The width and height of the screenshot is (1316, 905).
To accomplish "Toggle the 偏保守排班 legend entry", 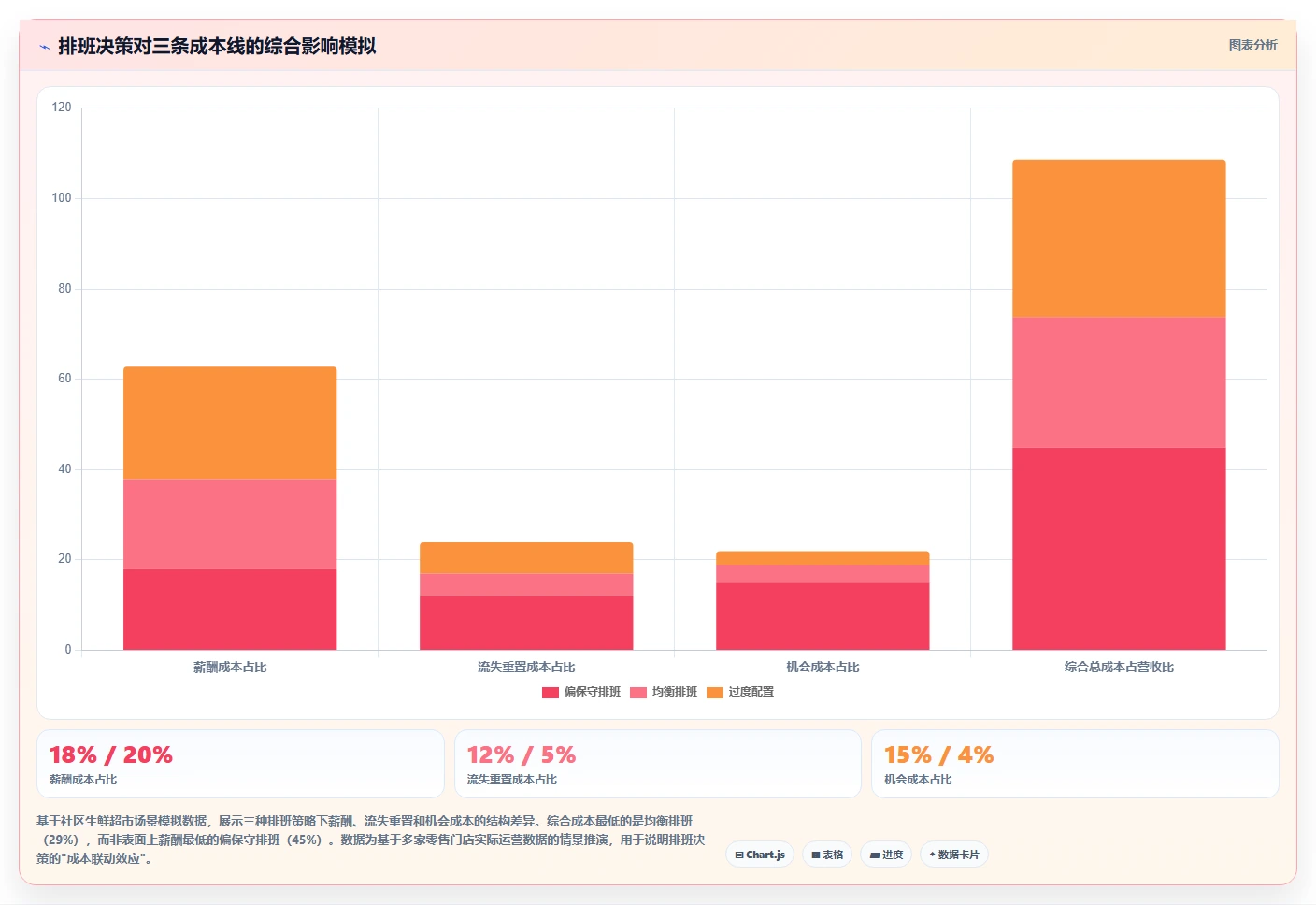I will (x=581, y=692).
